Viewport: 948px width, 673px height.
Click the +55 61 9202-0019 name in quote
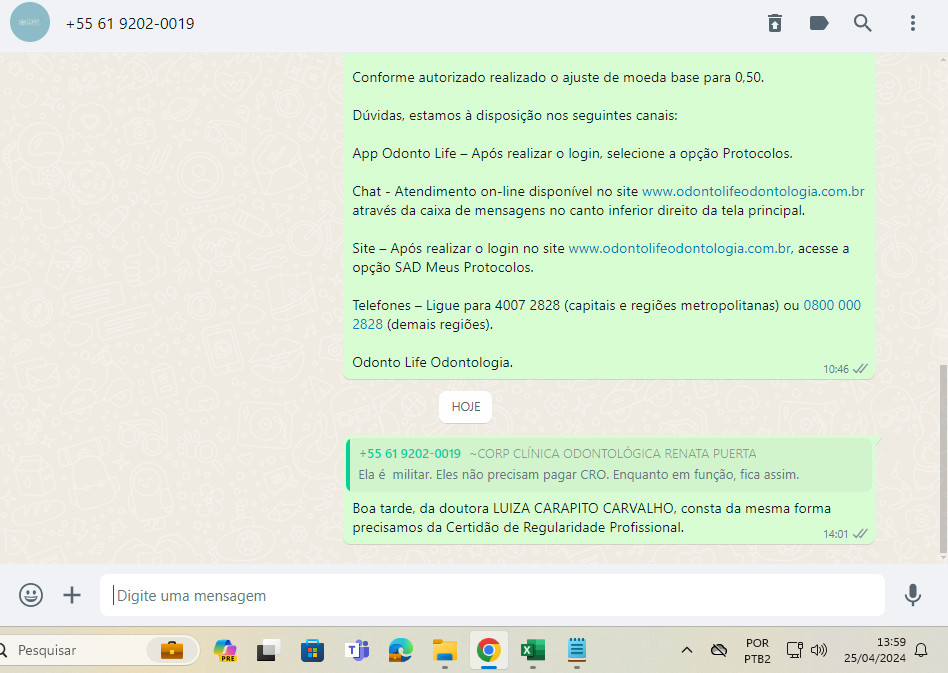[x=410, y=454]
